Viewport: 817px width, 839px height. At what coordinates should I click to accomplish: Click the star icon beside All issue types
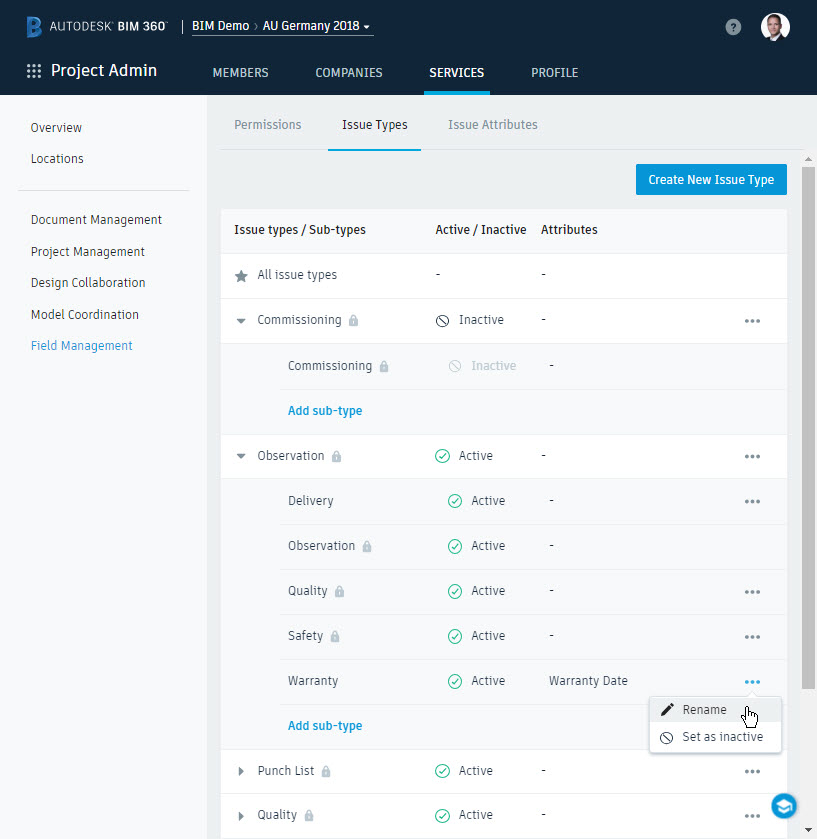(240, 275)
